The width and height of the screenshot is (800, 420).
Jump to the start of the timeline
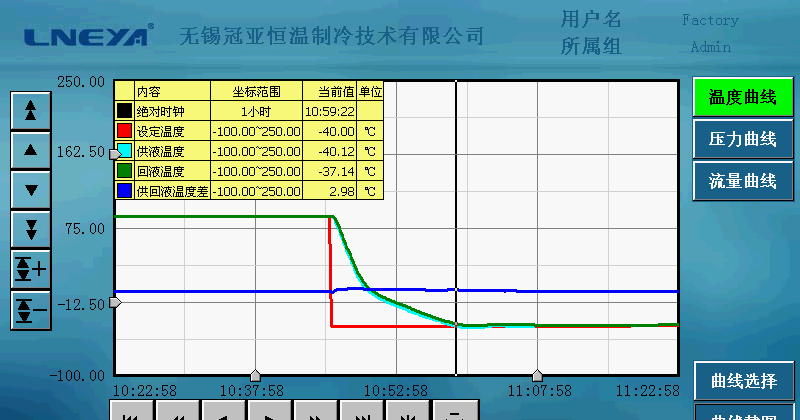[x=130, y=414]
